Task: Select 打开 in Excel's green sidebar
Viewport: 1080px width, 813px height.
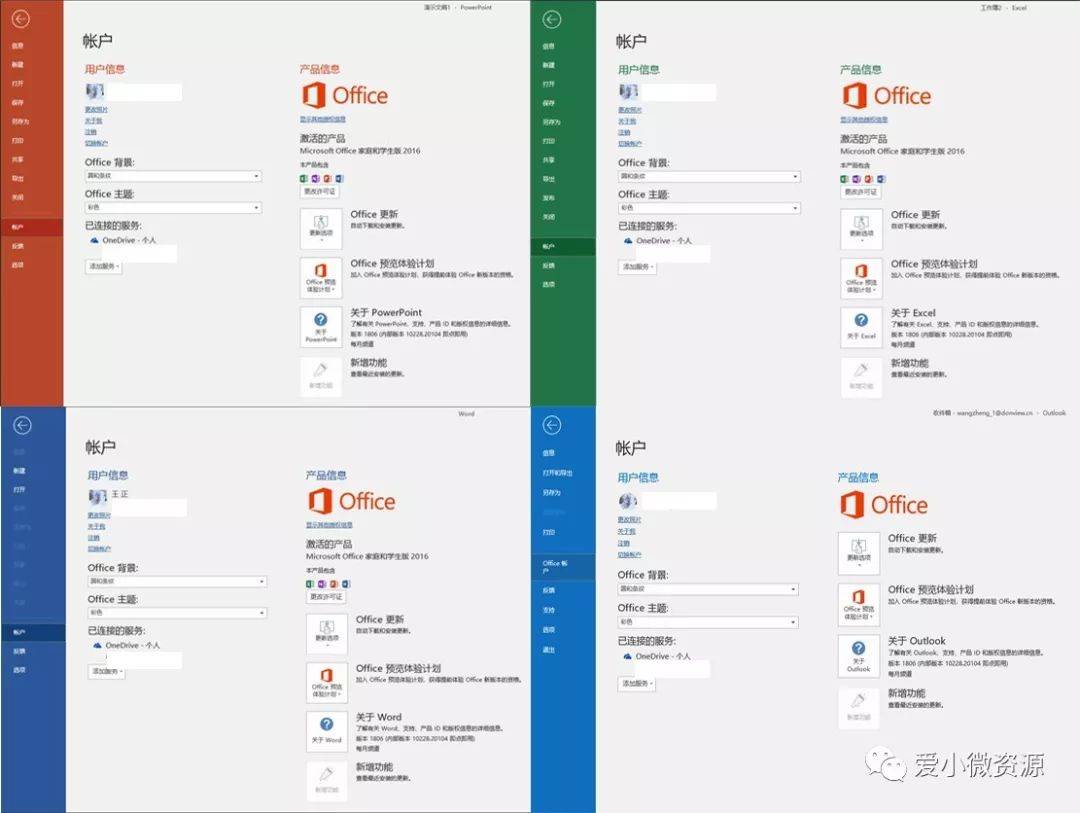Action: pyautogui.click(x=548, y=84)
